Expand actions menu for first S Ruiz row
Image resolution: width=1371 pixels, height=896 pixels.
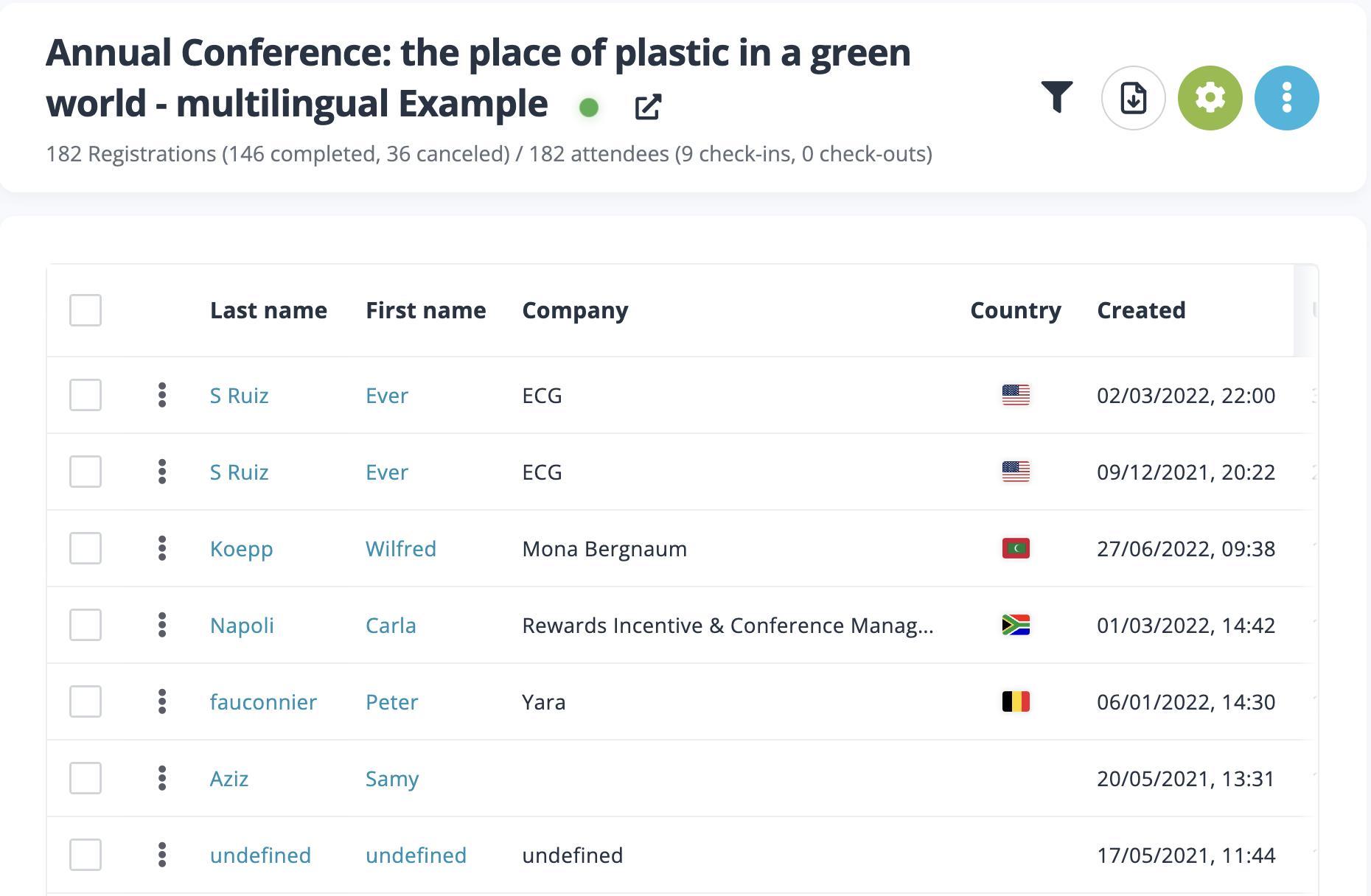162,395
